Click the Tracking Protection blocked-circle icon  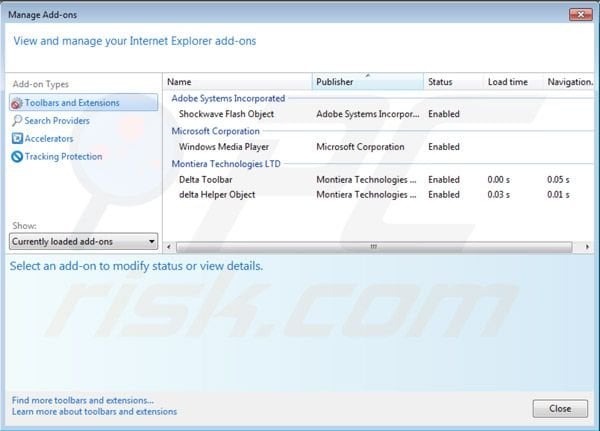[x=17, y=157]
